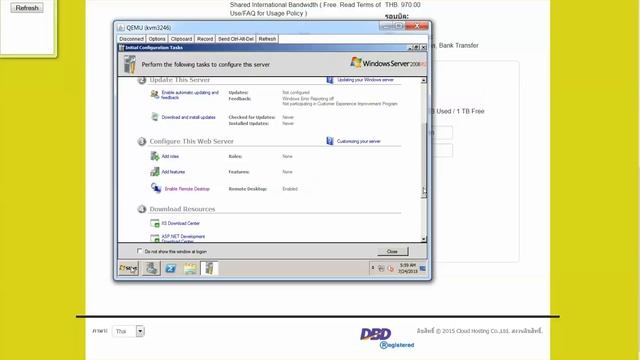Open Clipboard in the QEMU toolbar
Viewport: 640px width, 360px height.
pos(181,39)
